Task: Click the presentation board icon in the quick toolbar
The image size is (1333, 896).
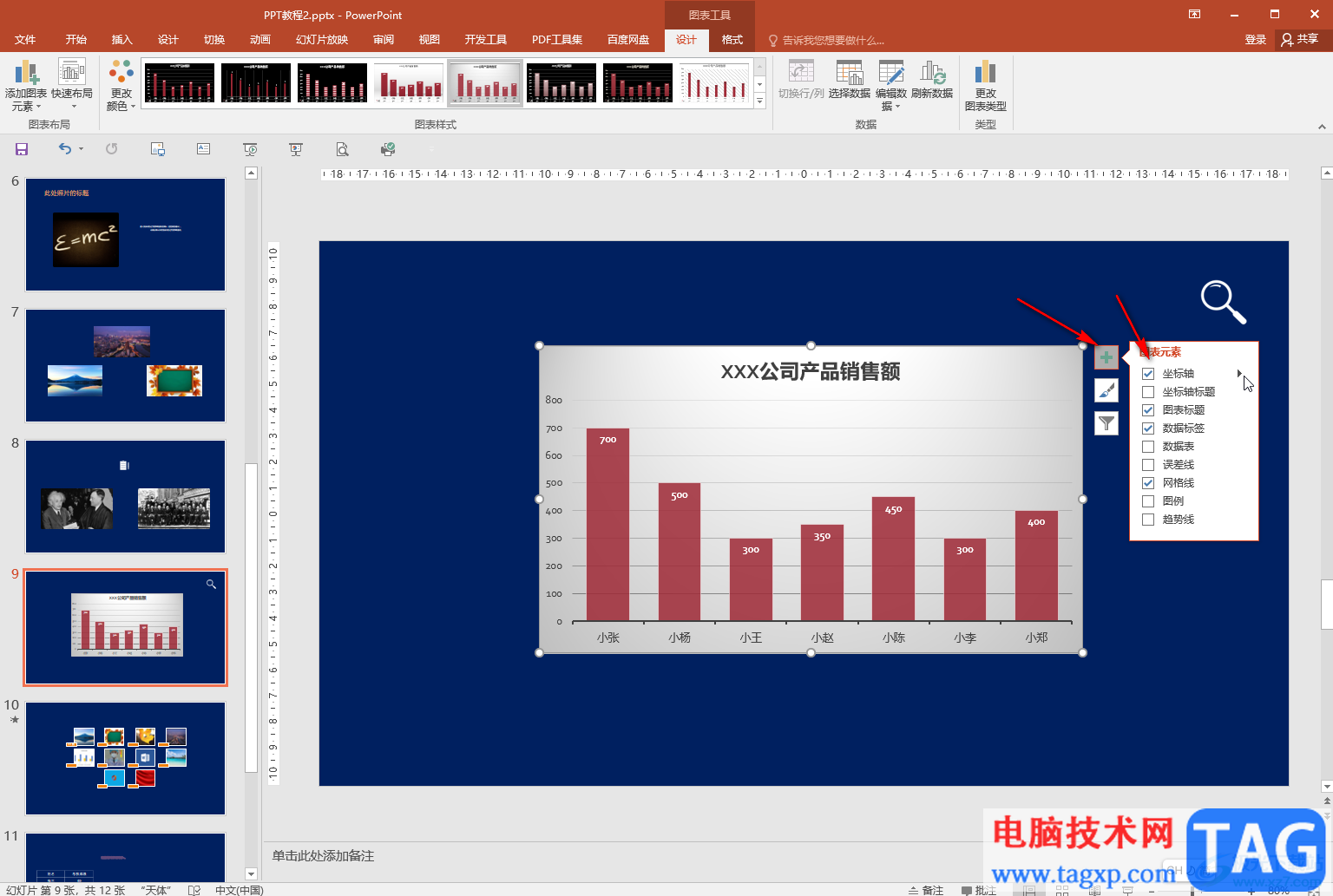Action: point(296,149)
